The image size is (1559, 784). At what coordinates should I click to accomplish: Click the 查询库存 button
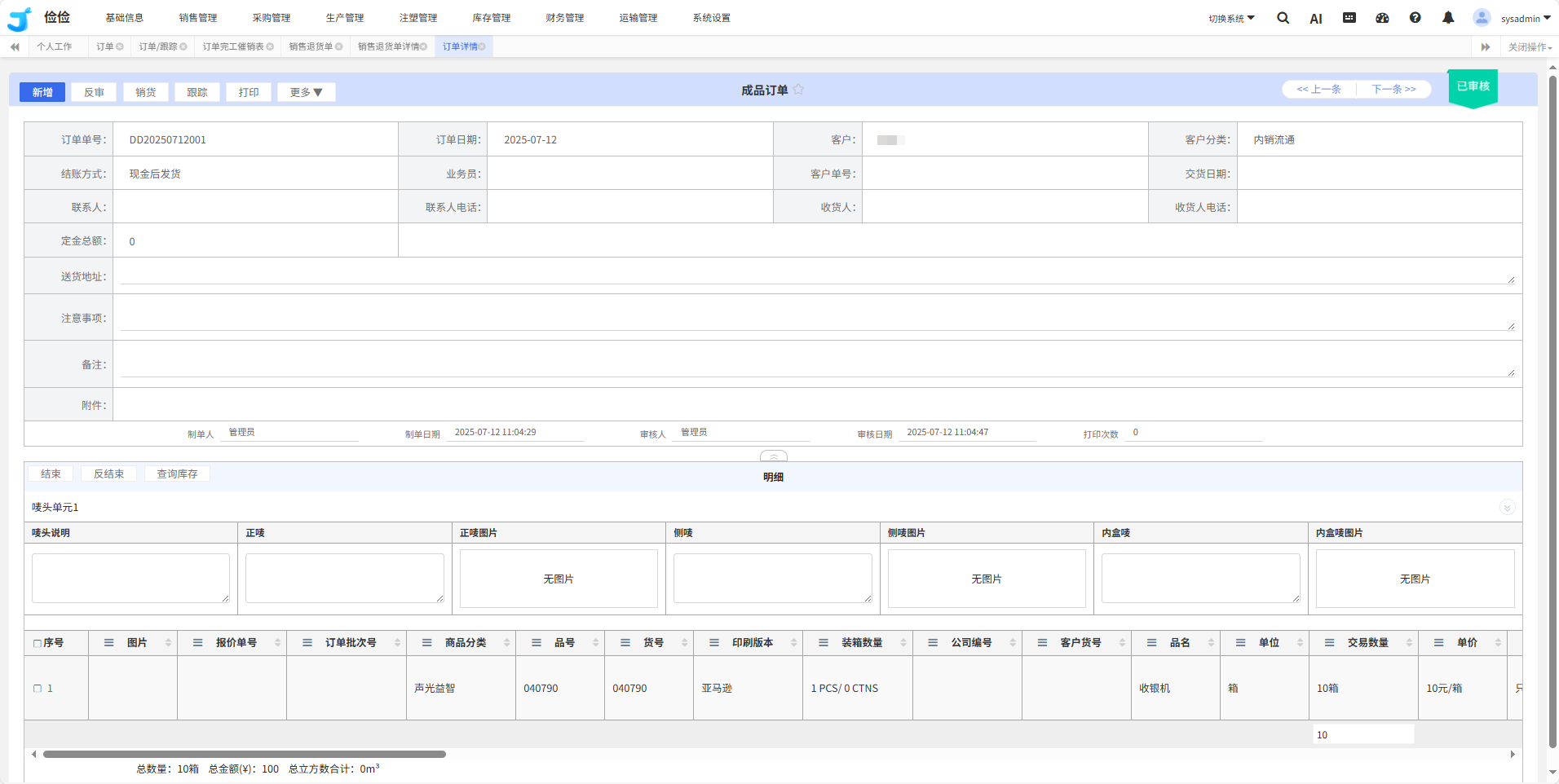coord(177,474)
